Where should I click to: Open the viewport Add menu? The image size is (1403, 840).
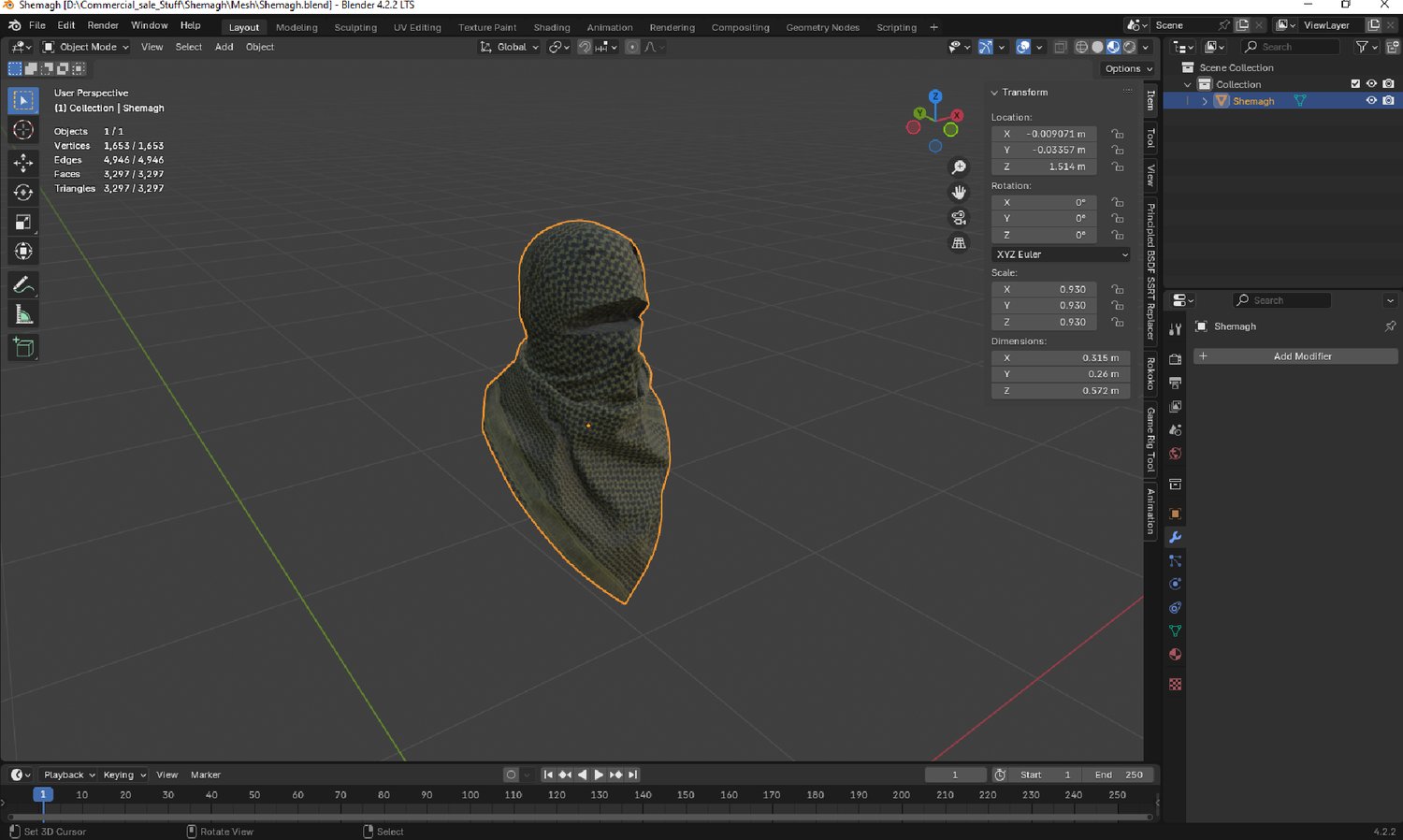224,47
